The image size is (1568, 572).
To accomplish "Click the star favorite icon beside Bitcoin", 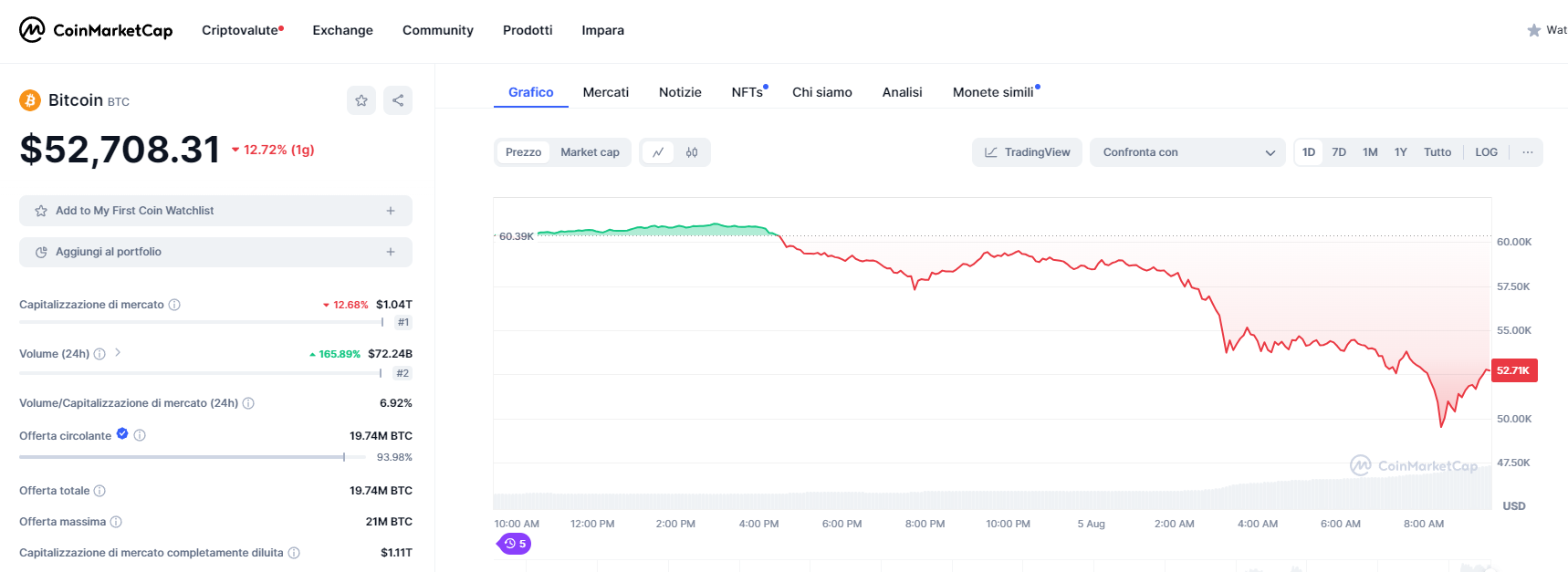I will pos(361,100).
